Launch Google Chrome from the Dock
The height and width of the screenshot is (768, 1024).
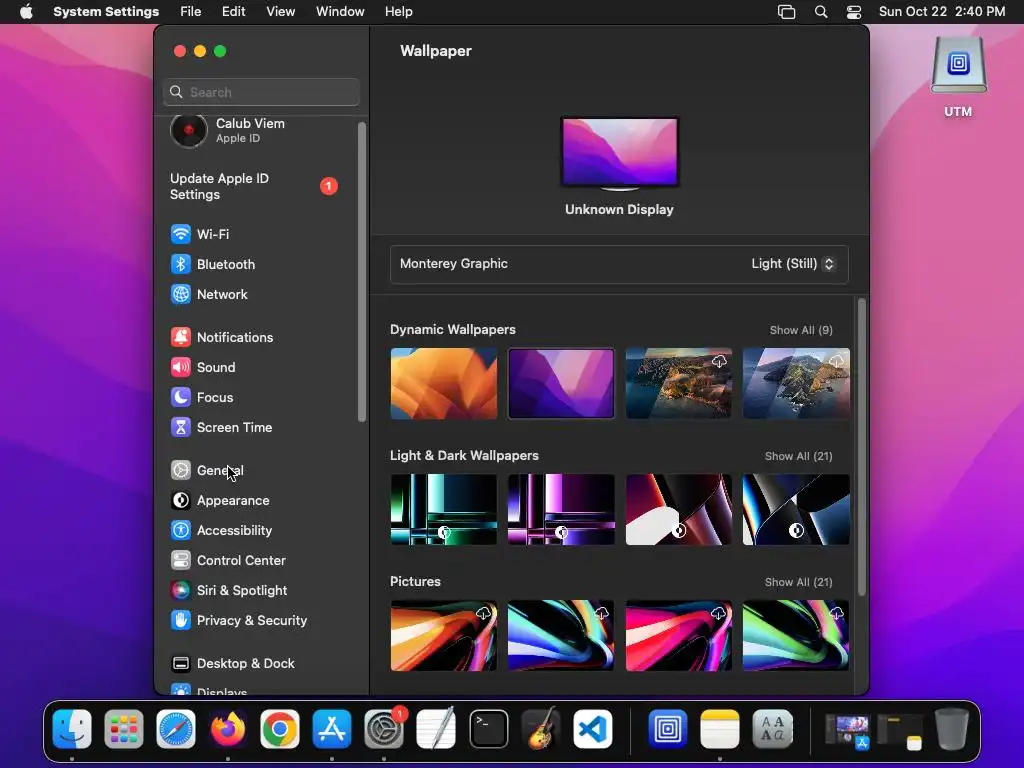point(280,729)
